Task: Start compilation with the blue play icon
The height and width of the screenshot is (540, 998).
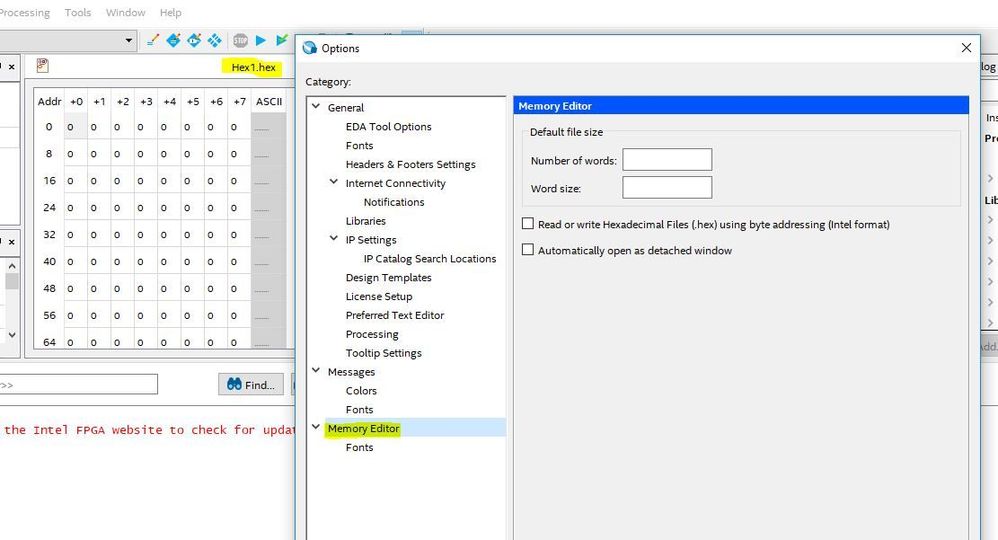Action: point(261,40)
